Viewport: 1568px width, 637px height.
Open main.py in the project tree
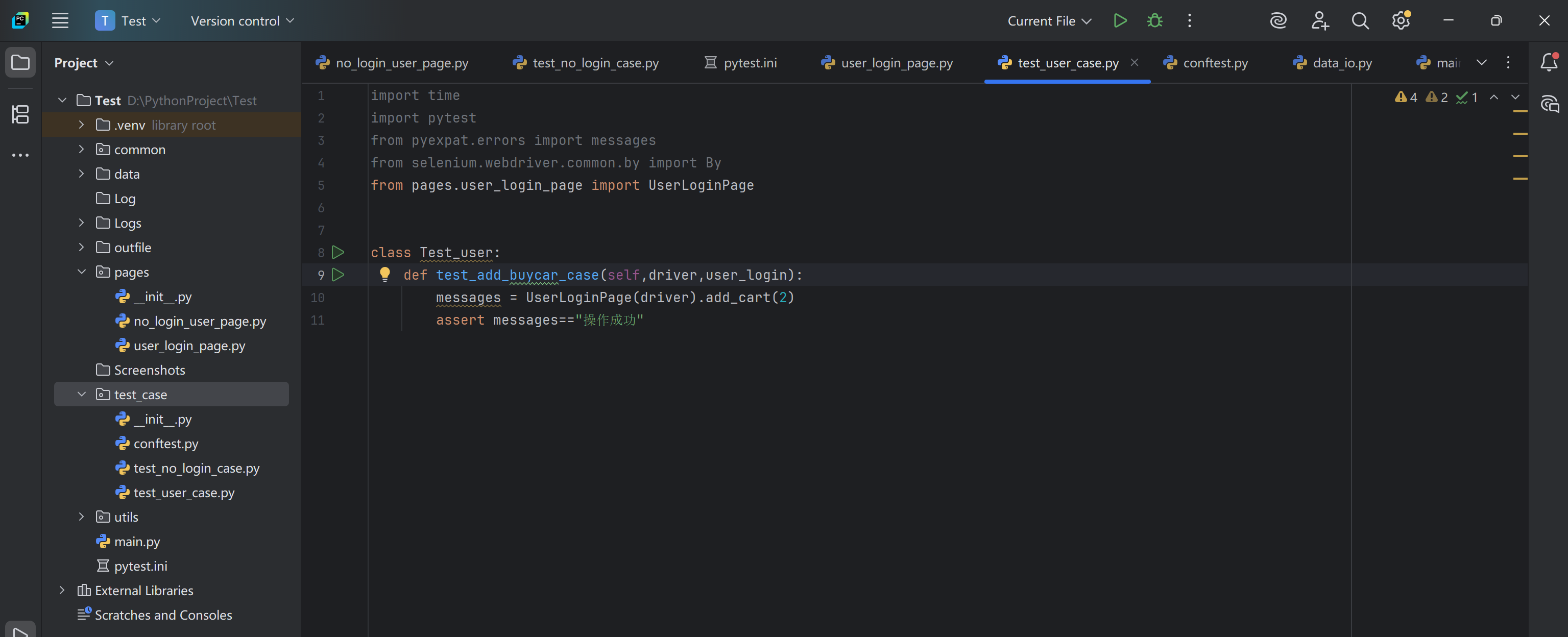137,541
